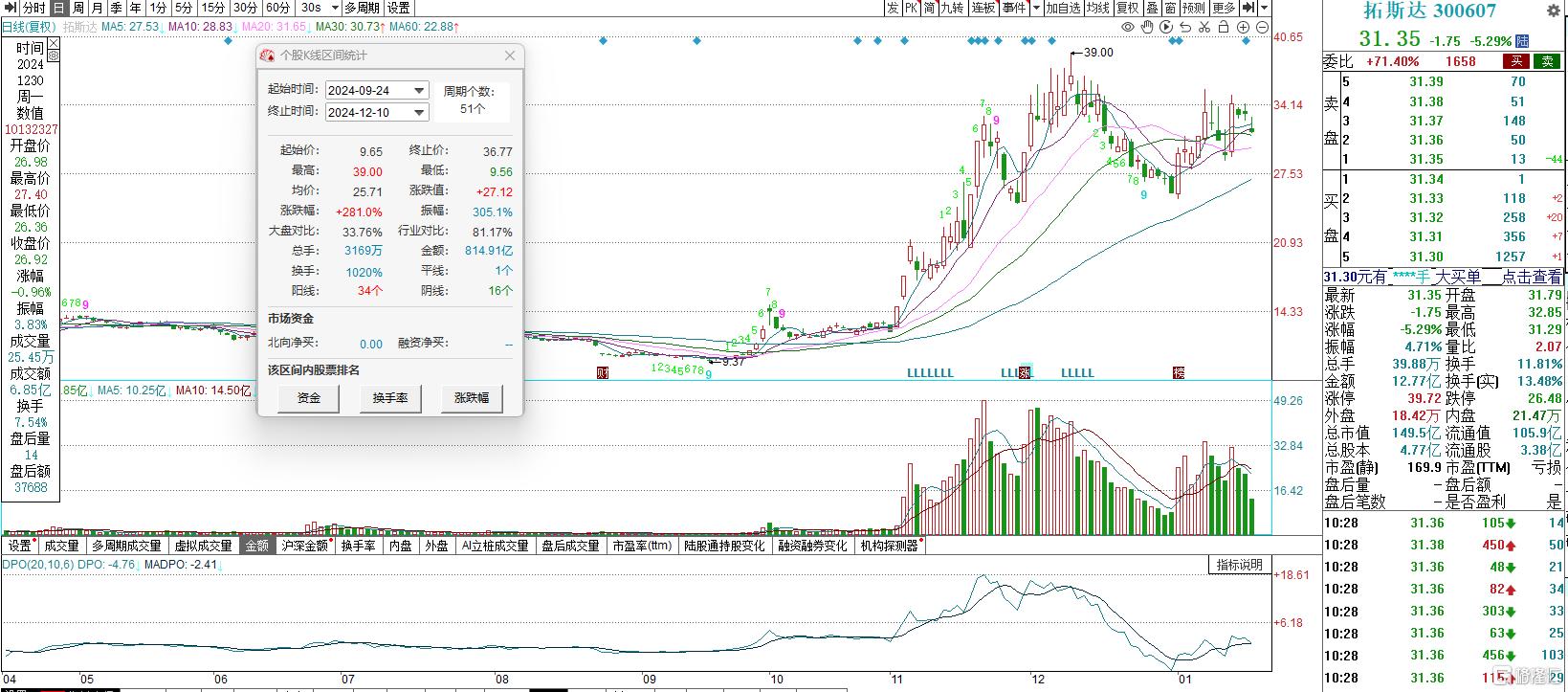Click the 指标说明 button
Screen dimensions: 1568x692
(1239, 565)
